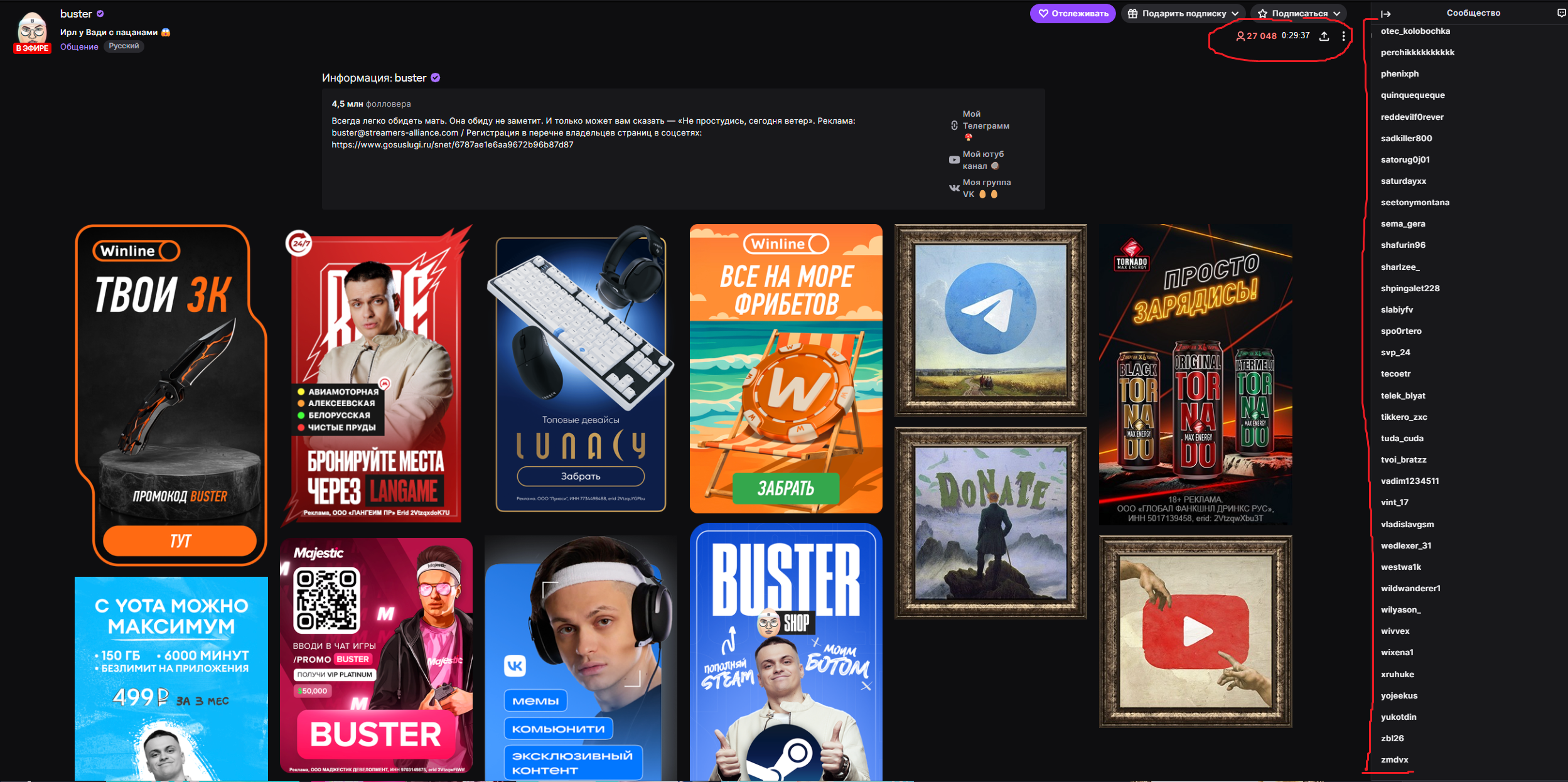Open the Telegram icon link Мой Телеграмм
Viewport: 1568px width, 782px height.
click(x=954, y=125)
